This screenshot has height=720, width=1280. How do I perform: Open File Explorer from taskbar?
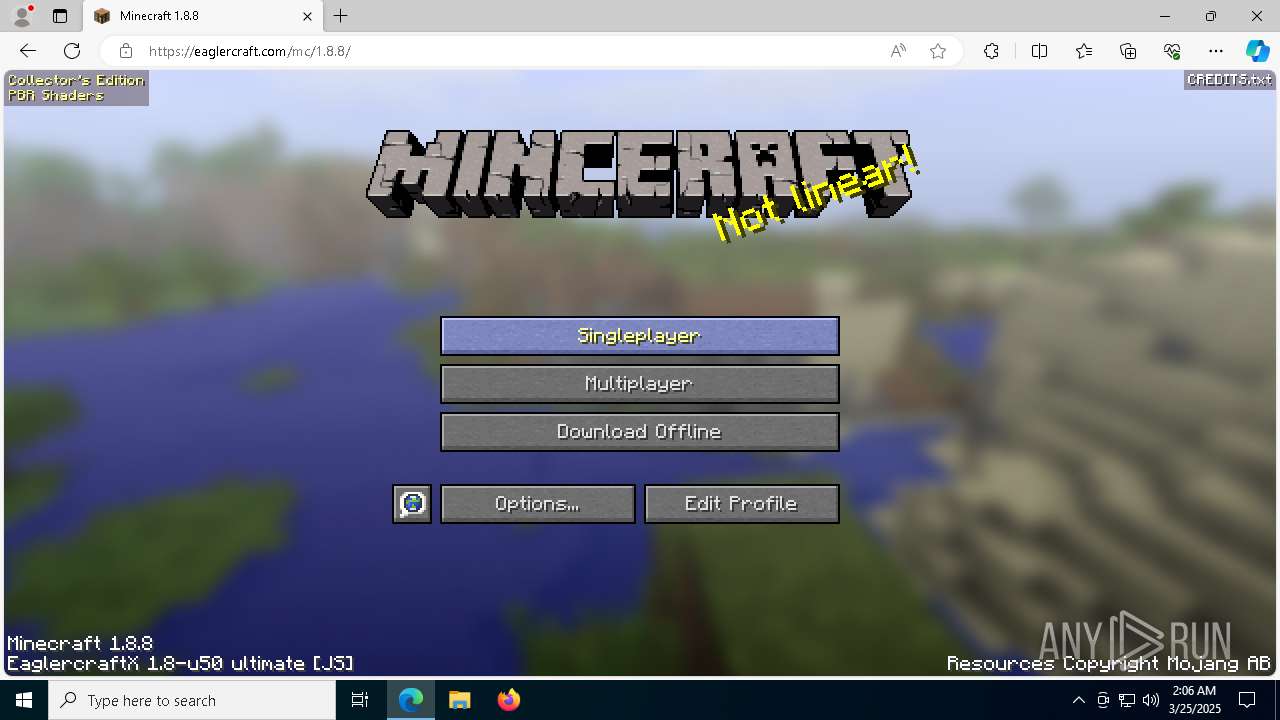tap(459, 700)
